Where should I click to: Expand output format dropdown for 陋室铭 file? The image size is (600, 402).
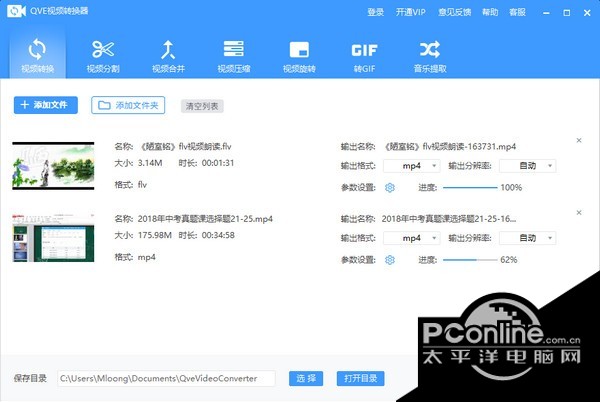coord(412,166)
